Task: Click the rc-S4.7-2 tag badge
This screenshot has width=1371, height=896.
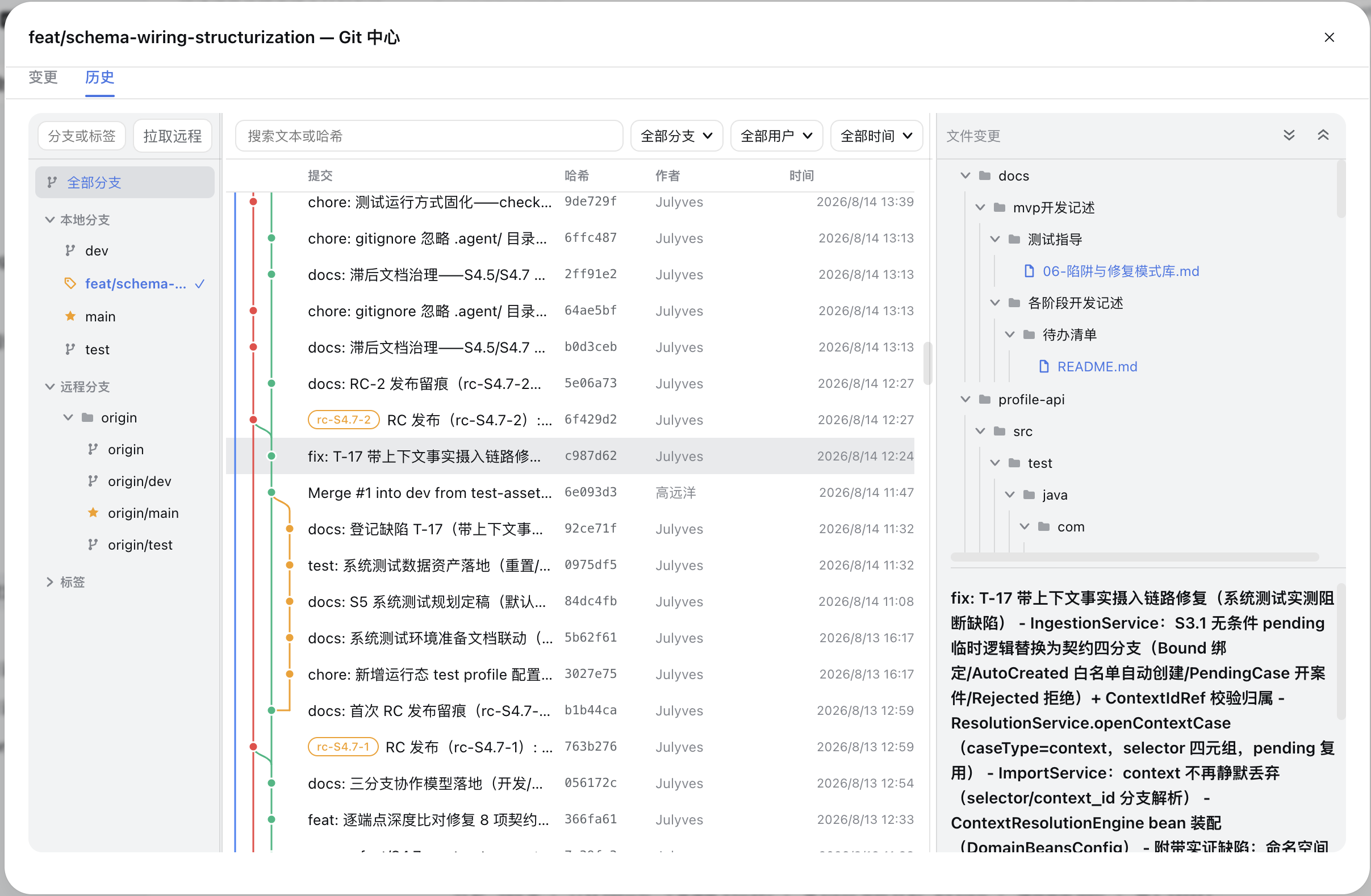Action: pyautogui.click(x=344, y=420)
